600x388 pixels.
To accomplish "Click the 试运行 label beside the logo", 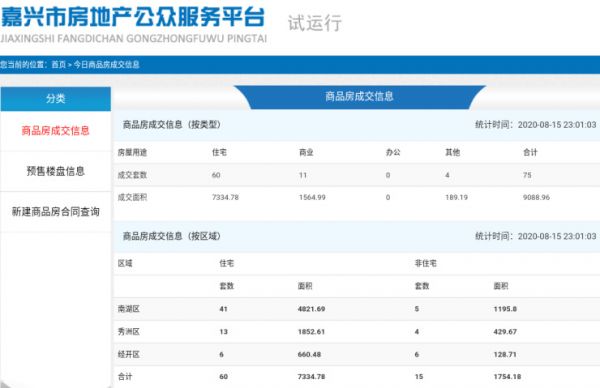I will (x=315, y=23).
